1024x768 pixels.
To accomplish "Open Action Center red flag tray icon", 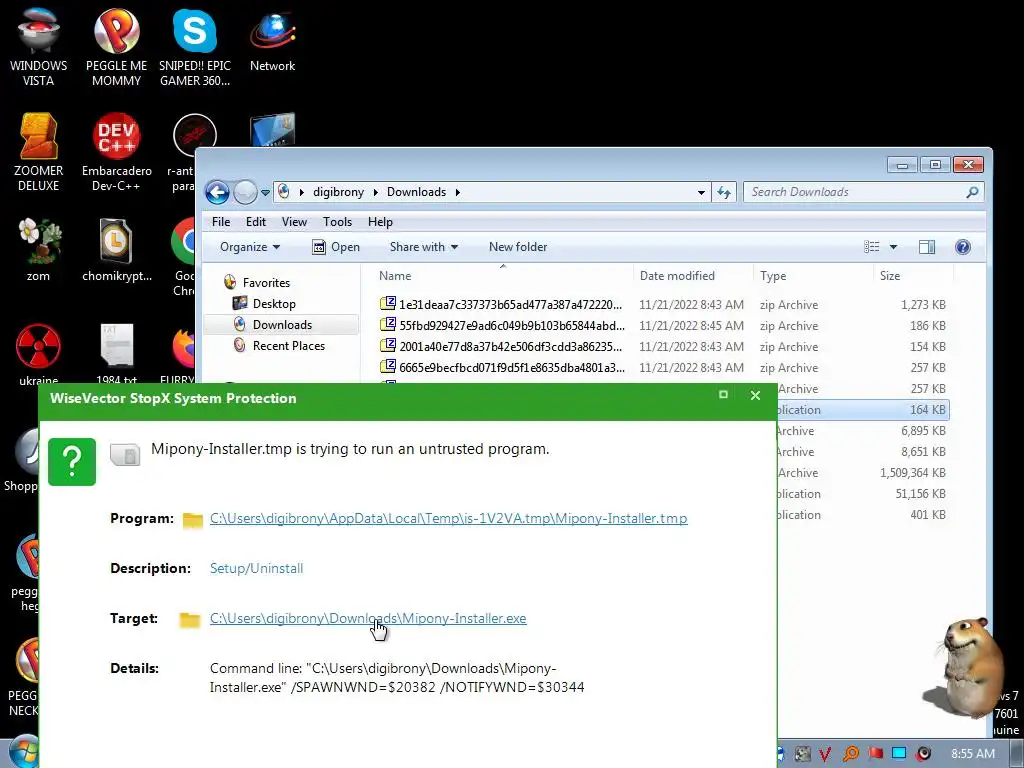I will point(875,754).
